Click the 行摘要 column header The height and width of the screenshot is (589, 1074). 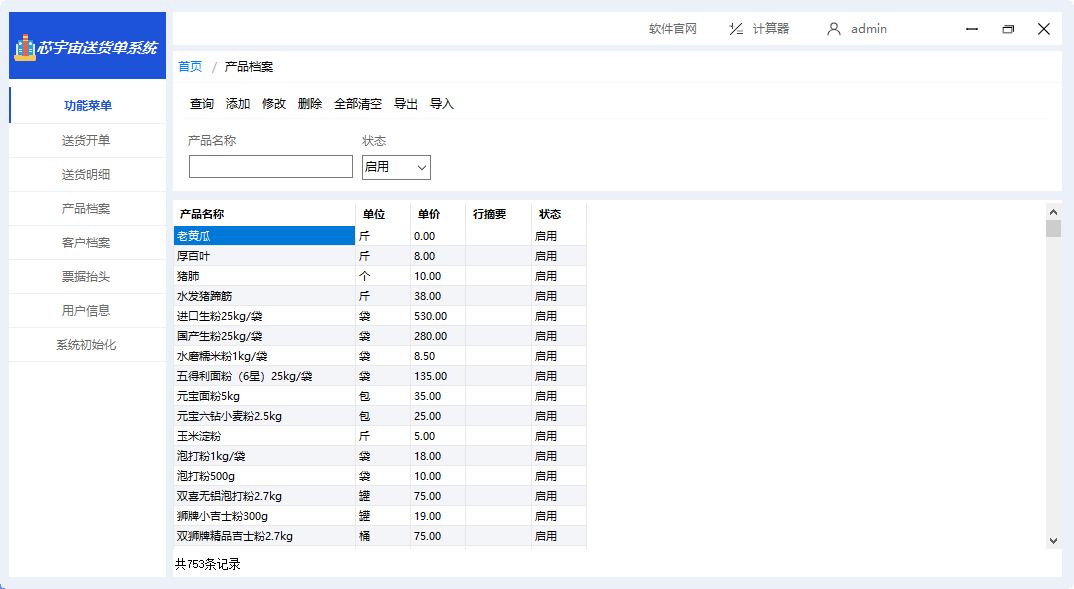[x=498, y=214]
